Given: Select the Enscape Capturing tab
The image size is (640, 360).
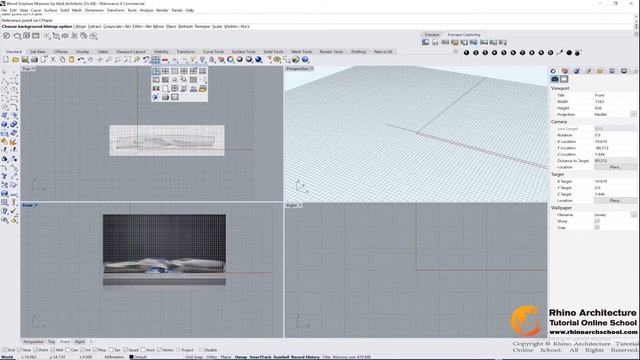Looking at the screenshot, I should coord(464,35).
